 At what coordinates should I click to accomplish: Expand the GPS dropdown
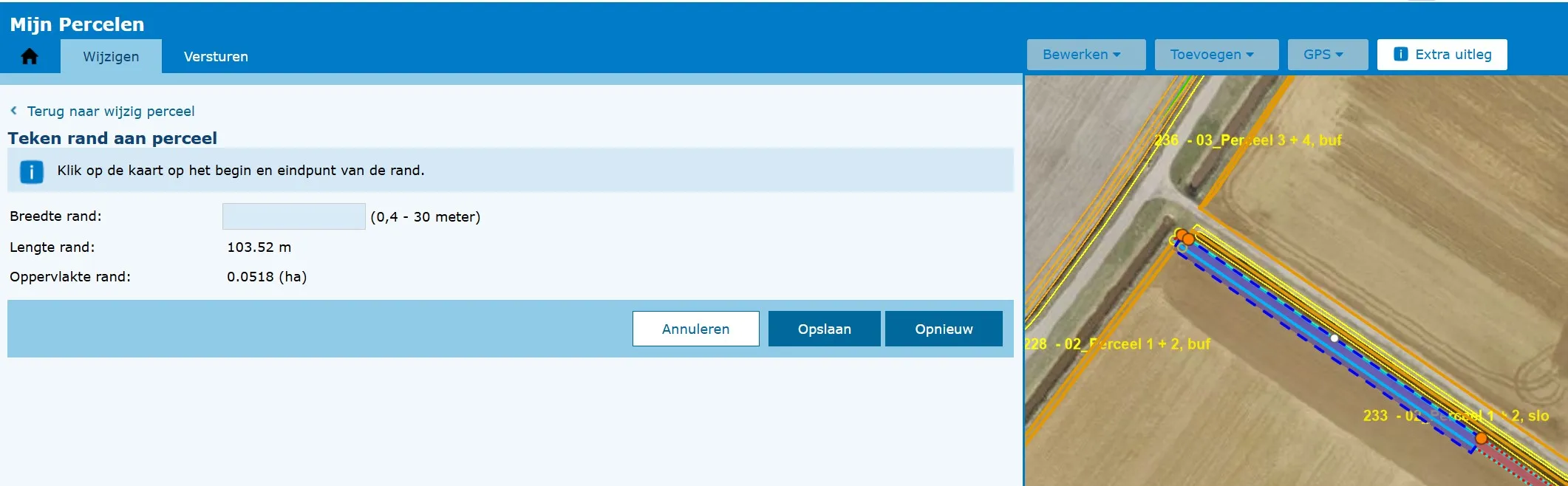(x=1328, y=55)
